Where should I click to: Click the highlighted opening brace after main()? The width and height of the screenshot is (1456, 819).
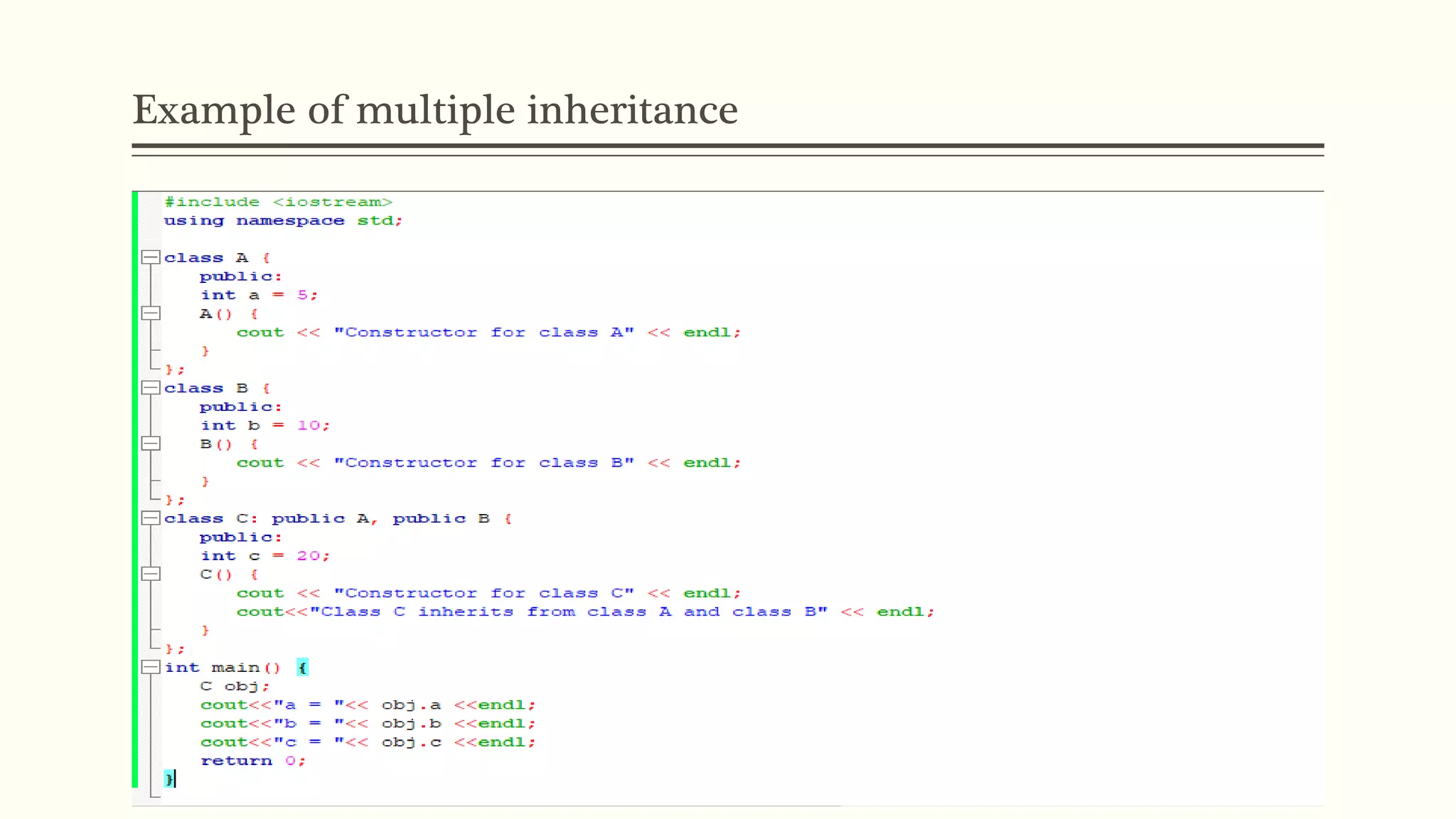[302, 668]
